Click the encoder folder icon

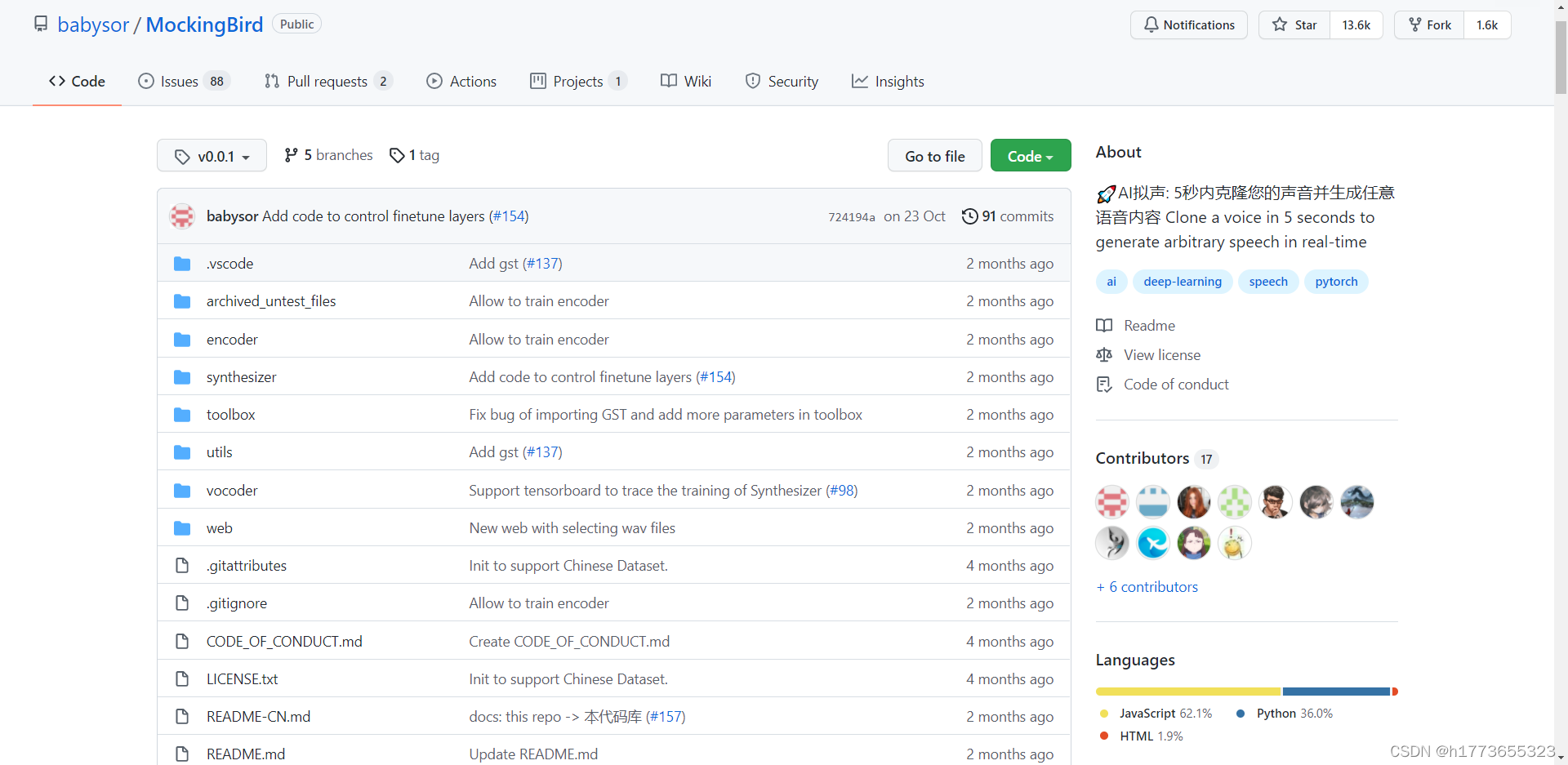182,340
